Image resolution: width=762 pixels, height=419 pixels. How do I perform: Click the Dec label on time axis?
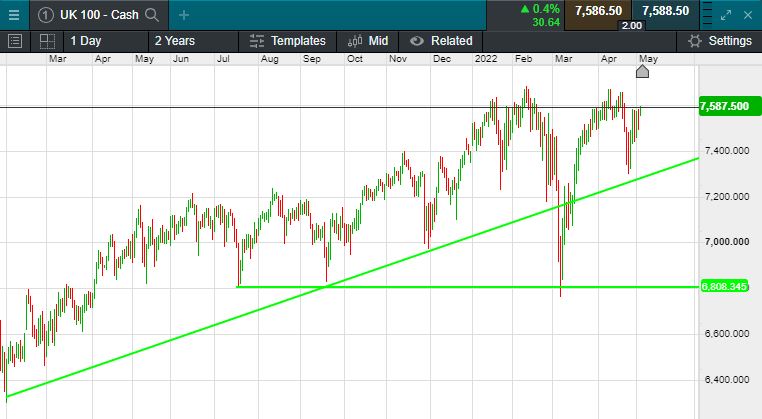pos(442,59)
